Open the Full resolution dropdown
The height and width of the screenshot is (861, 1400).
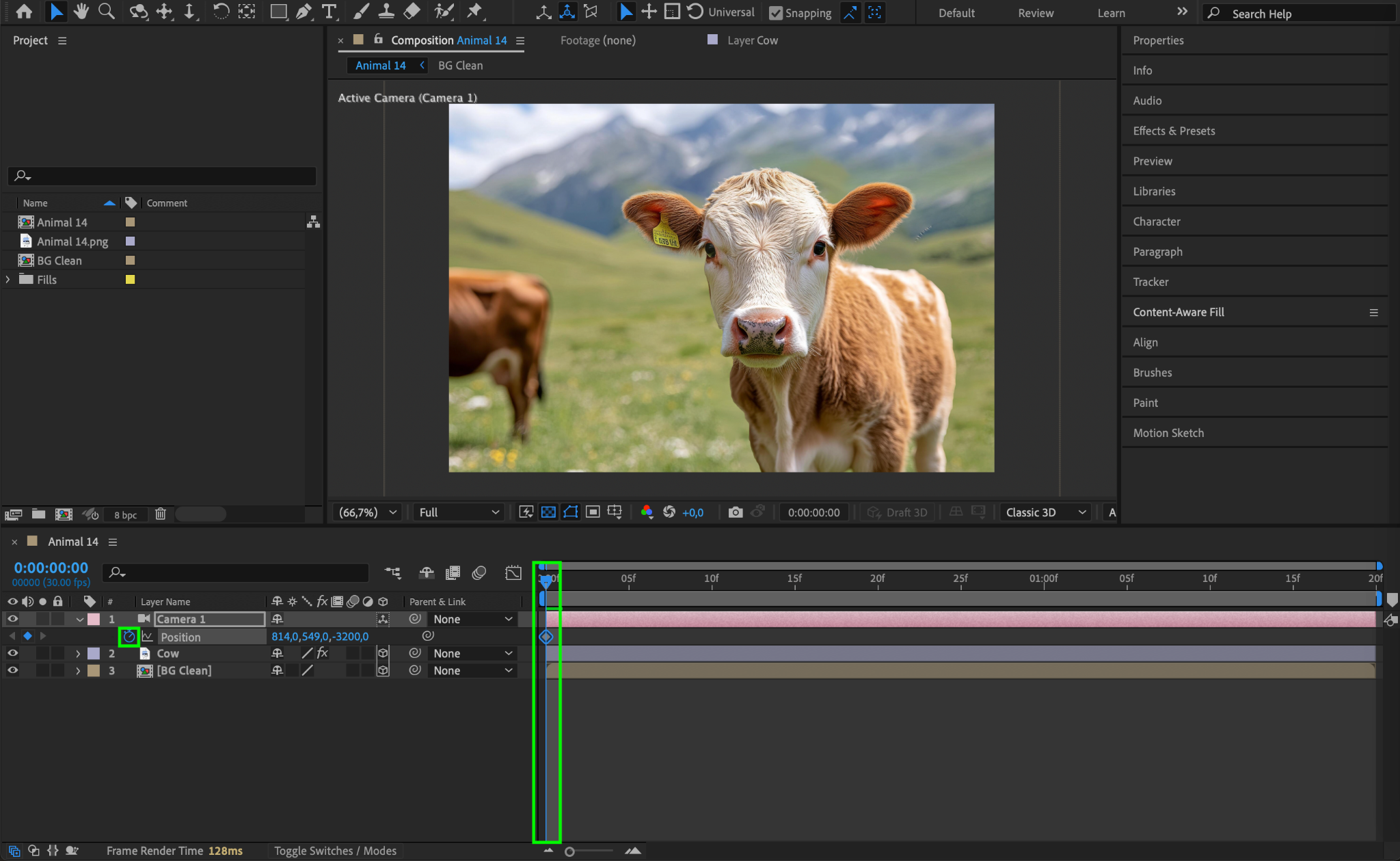[459, 512]
